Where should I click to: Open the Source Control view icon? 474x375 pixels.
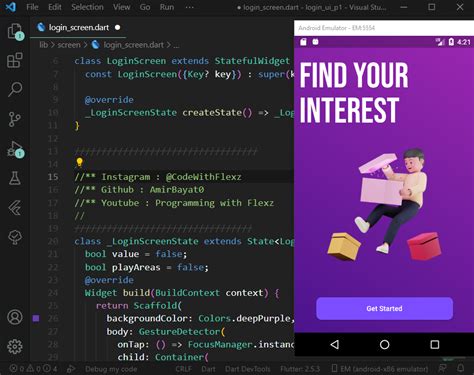click(14, 119)
